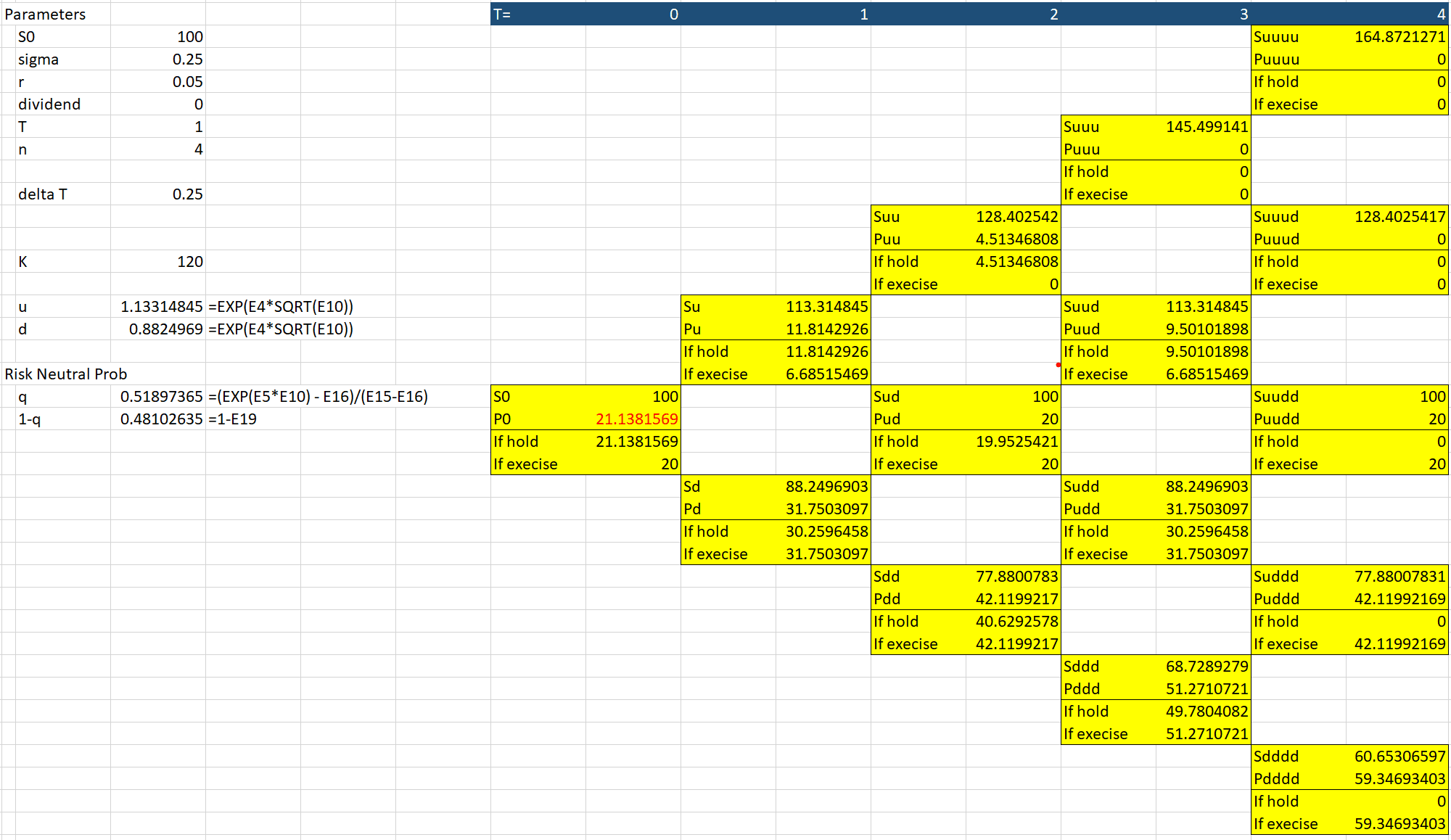Select the Suuu value 145.499141
Image resolution: width=1451 pixels, height=840 pixels.
[1204, 127]
